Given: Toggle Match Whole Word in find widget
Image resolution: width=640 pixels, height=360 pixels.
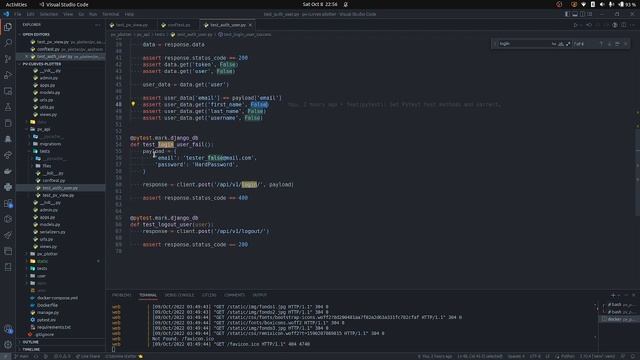Looking at the screenshot, I should coord(561,44).
